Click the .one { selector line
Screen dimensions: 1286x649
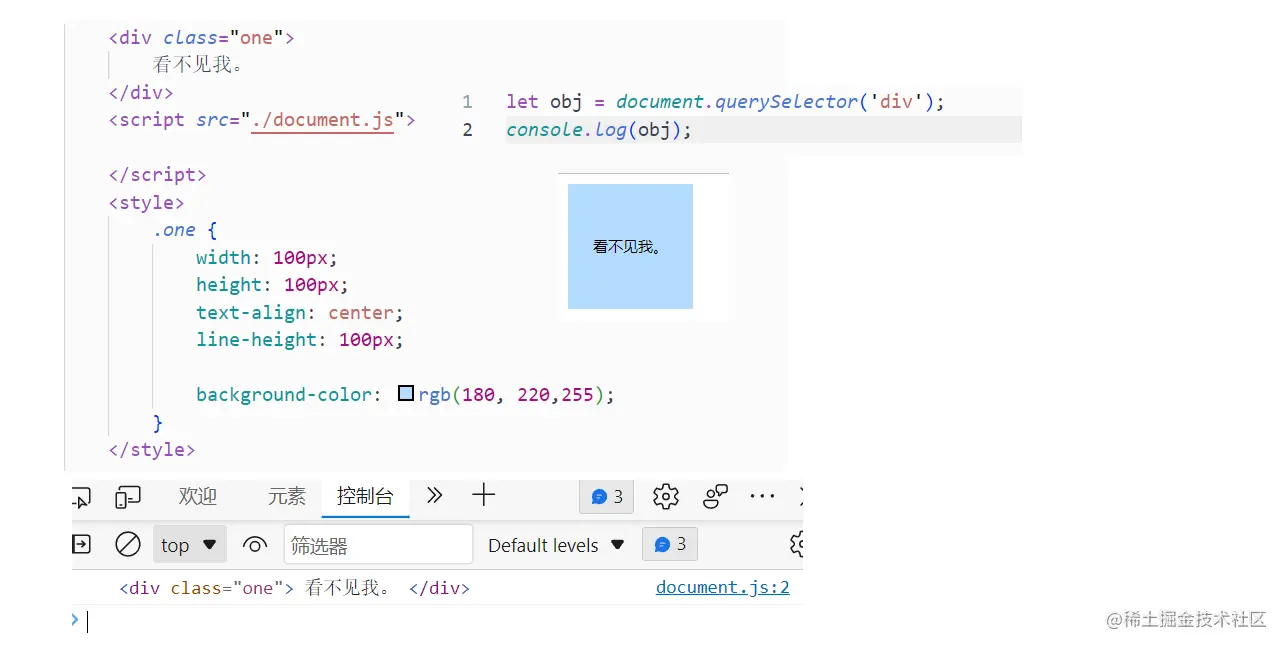point(185,230)
